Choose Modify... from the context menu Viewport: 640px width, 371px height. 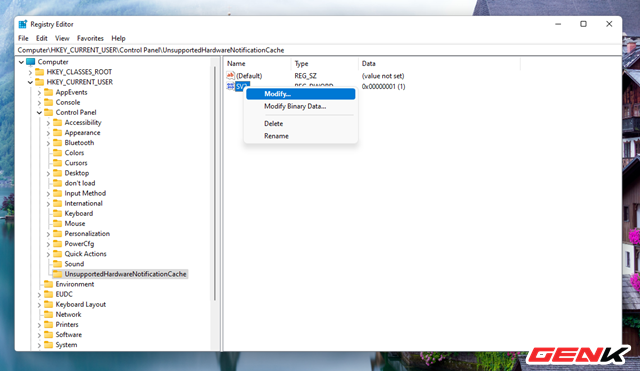pyautogui.click(x=301, y=94)
